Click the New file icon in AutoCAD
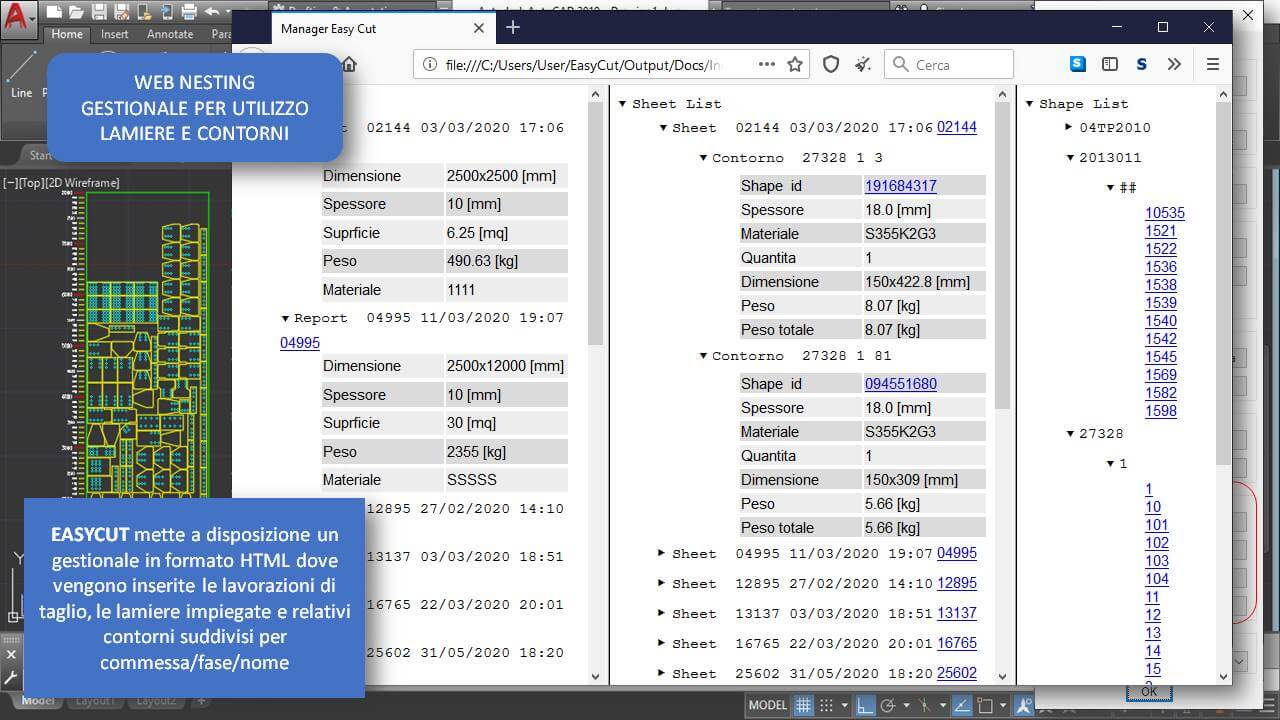1280x720 pixels. [54, 12]
